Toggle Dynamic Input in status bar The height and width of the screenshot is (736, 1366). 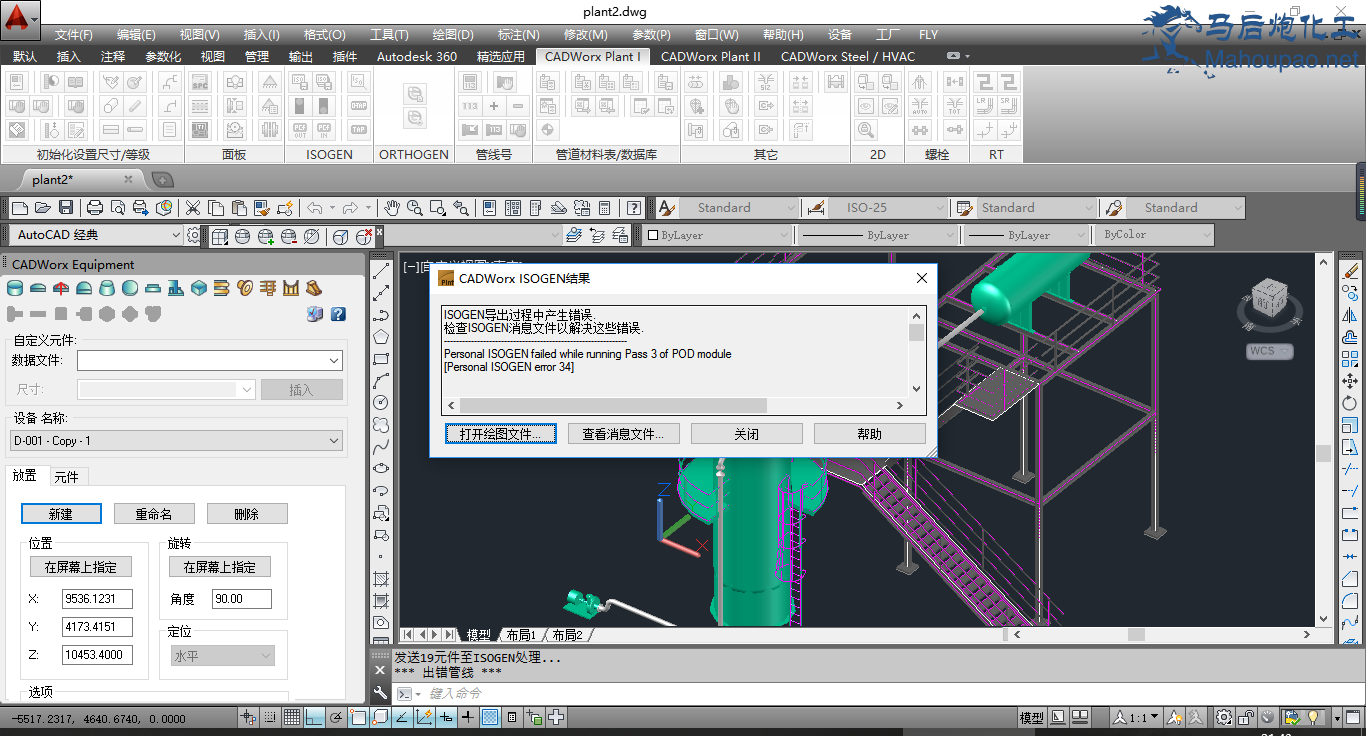pyautogui.click(x=446, y=717)
